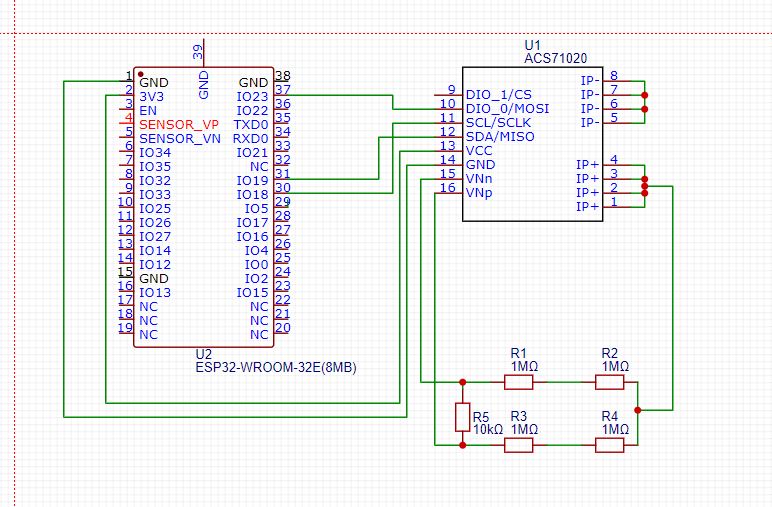Click the IO13 pin label
The width and height of the screenshot is (772, 507).
point(155,292)
